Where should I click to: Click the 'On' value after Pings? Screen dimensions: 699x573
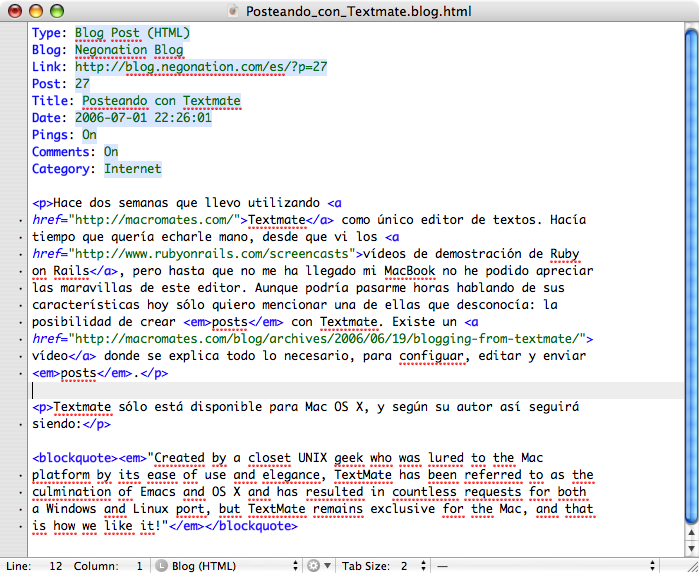pyautogui.click(x=89, y=135)
